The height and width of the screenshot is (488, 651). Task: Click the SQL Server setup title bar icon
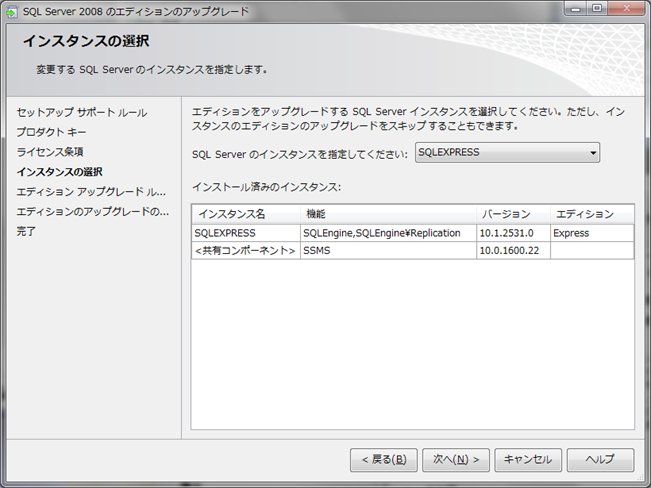11,12
